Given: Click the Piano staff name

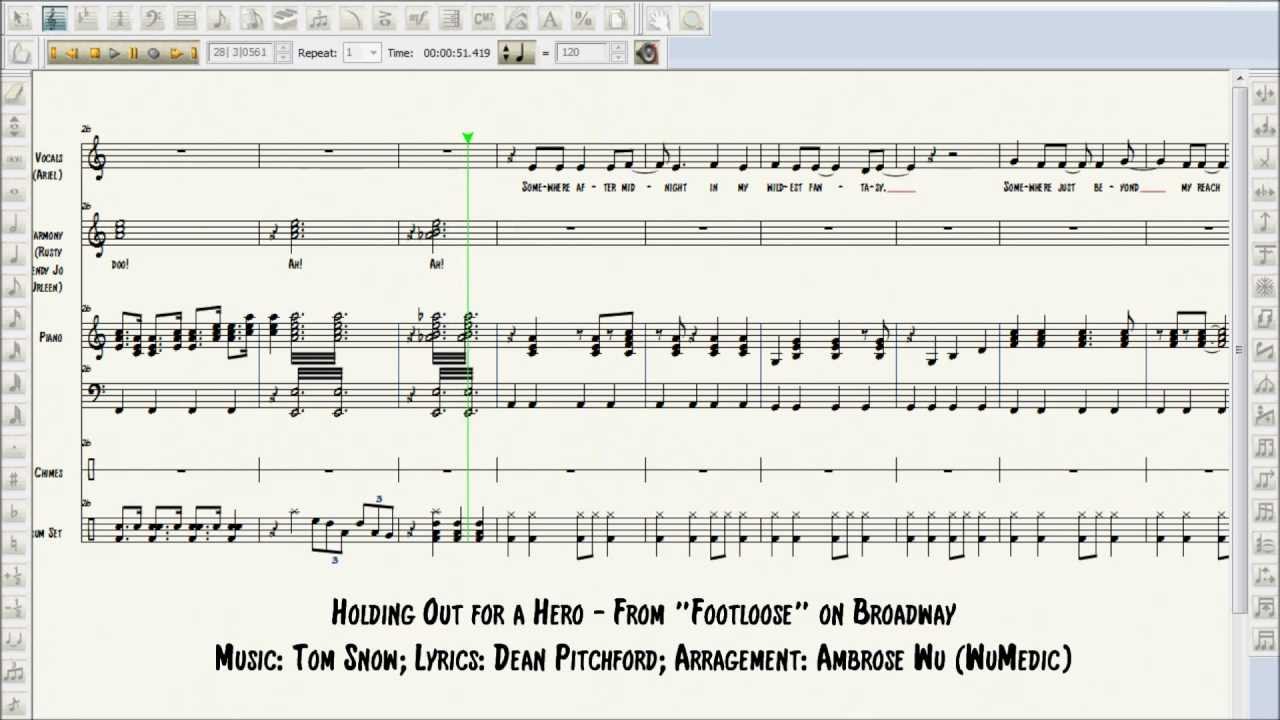Looking at the screenshot, I should [51, 338].
